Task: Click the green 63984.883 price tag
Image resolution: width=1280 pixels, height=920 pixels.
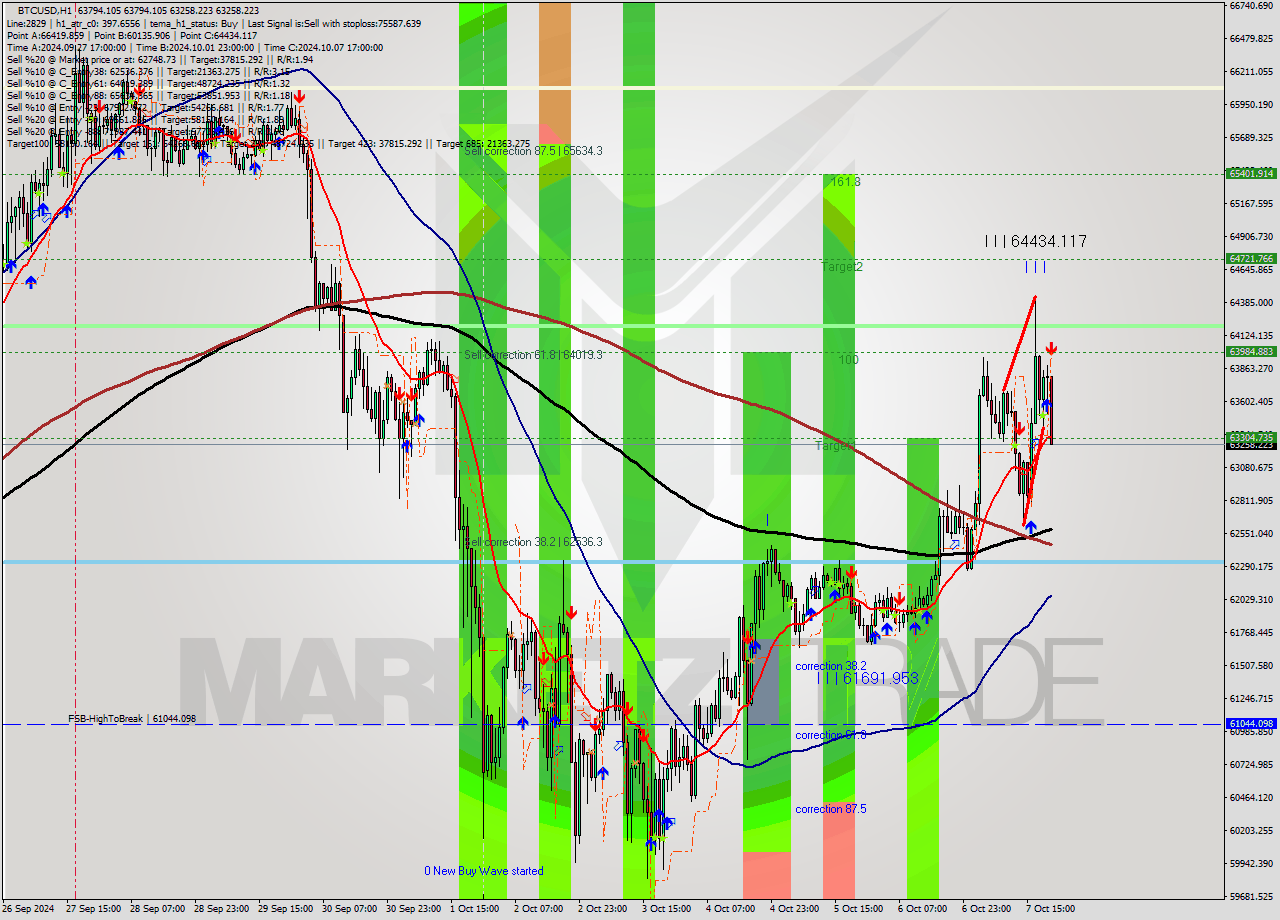Action: pos(1250,351)
